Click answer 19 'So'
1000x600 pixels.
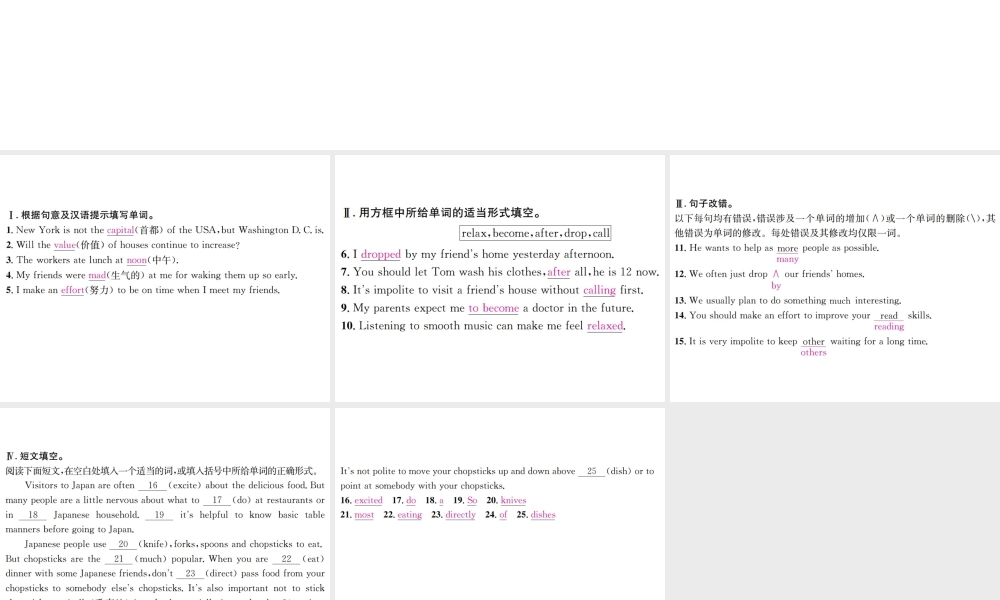[x=472, y=501]
